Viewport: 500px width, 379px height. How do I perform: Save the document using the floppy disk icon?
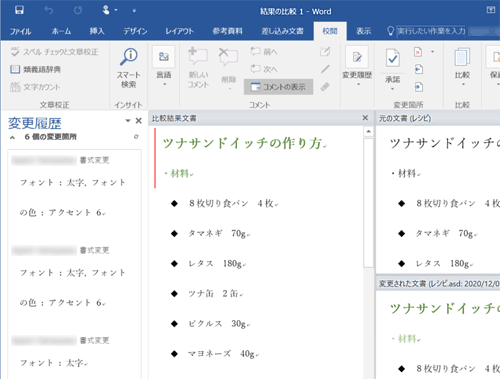coord(19,10)
